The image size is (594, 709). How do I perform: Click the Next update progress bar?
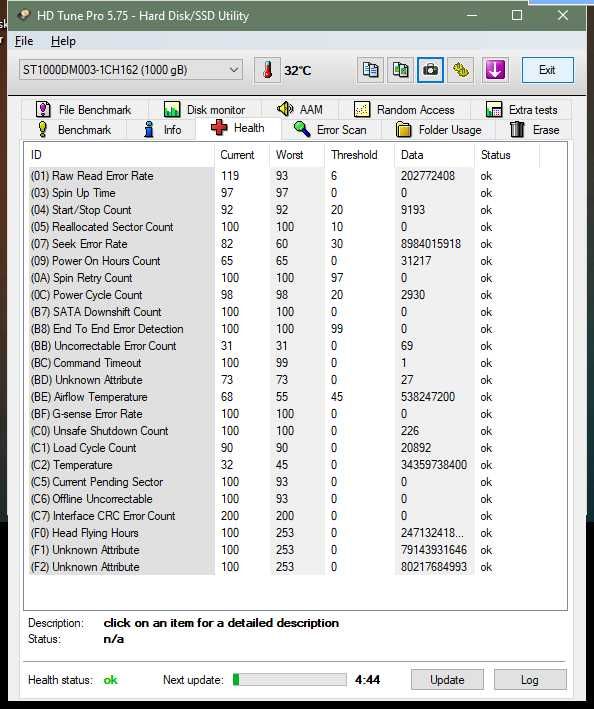click(x=289, y=680)
